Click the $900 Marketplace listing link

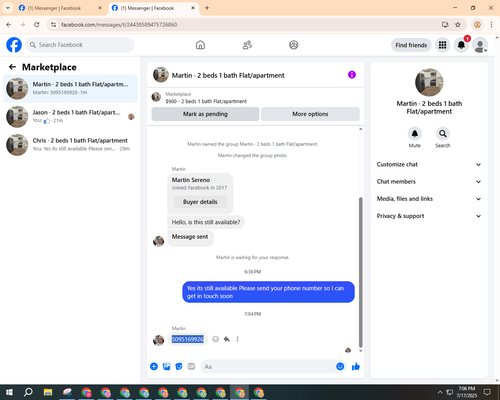(206, 101)
